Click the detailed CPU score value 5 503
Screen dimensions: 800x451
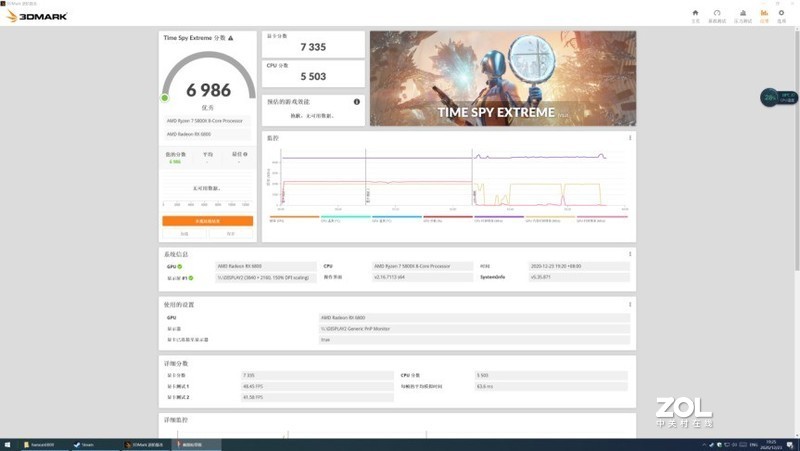(x=551, y=375)
